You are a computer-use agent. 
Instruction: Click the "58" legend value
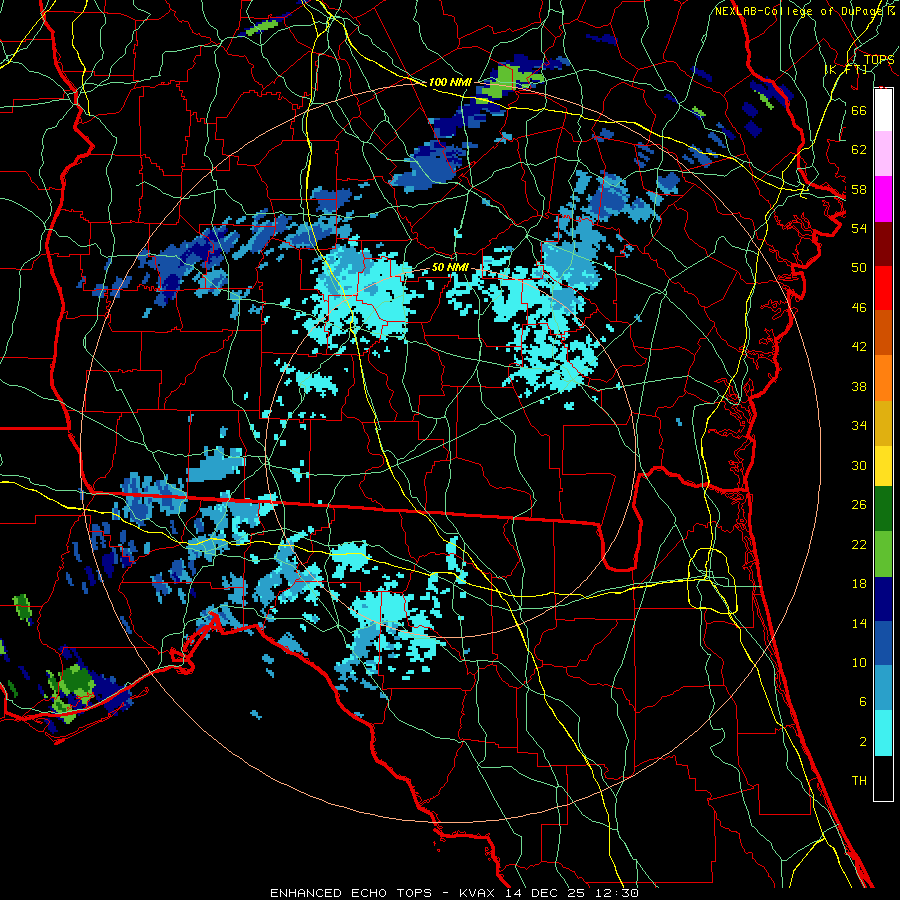(859, 189)
